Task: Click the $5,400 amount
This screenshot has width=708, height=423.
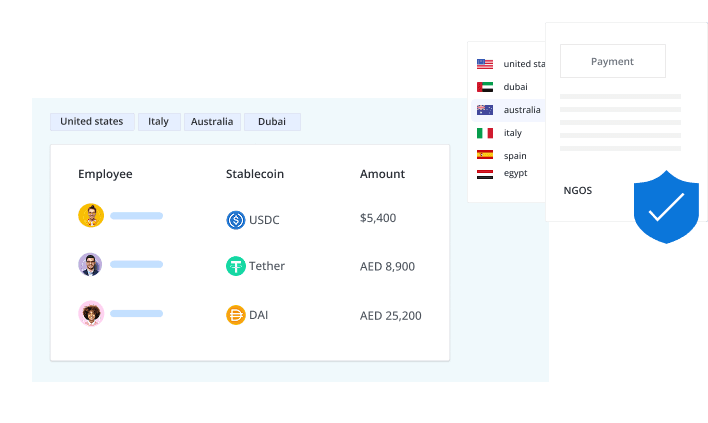Action: point(378,218)
